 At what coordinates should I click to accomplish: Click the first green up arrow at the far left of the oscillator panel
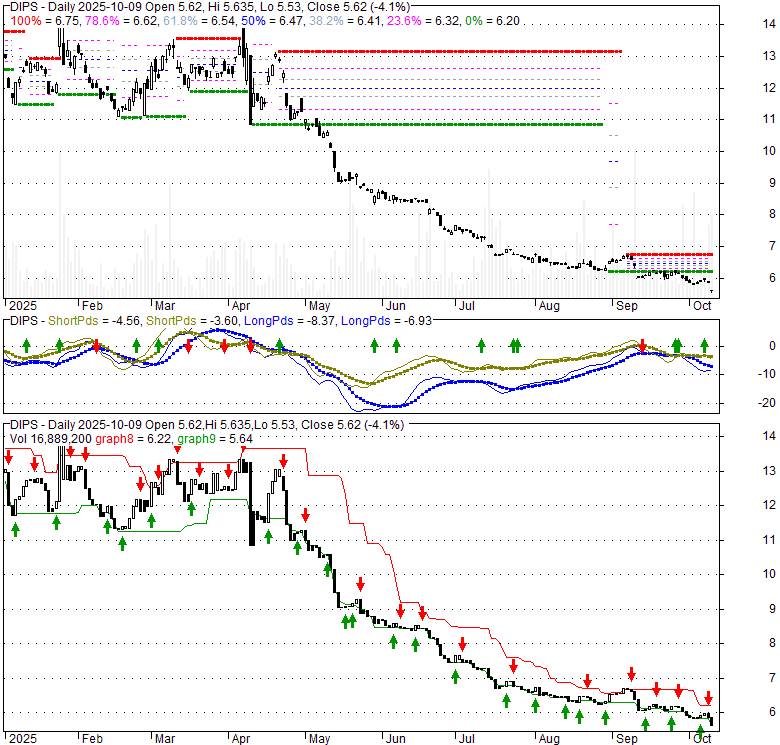coord(24,345)
